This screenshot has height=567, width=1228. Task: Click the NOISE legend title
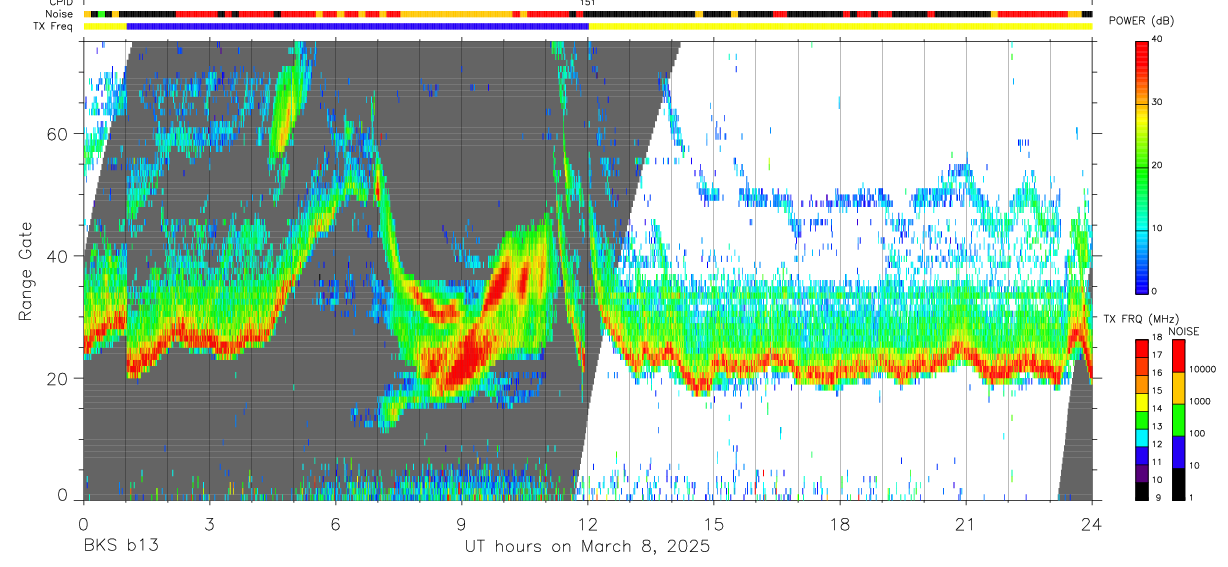[1185, 331]
